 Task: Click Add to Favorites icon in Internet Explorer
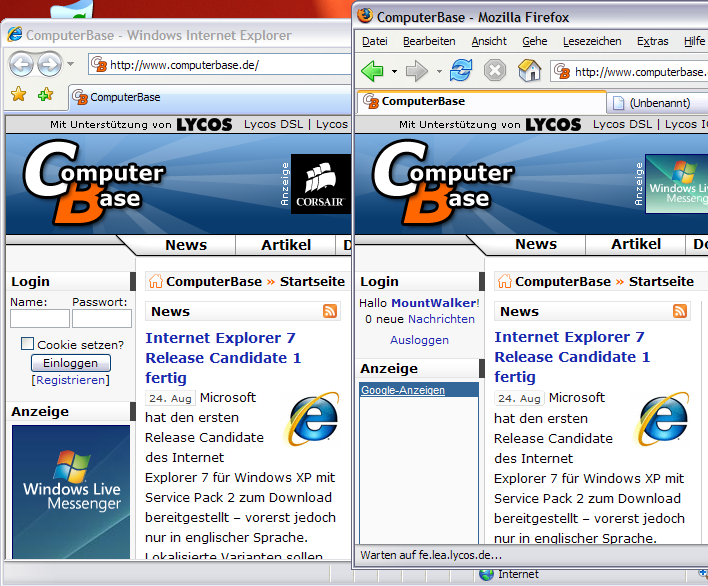(x=46, y=94)
